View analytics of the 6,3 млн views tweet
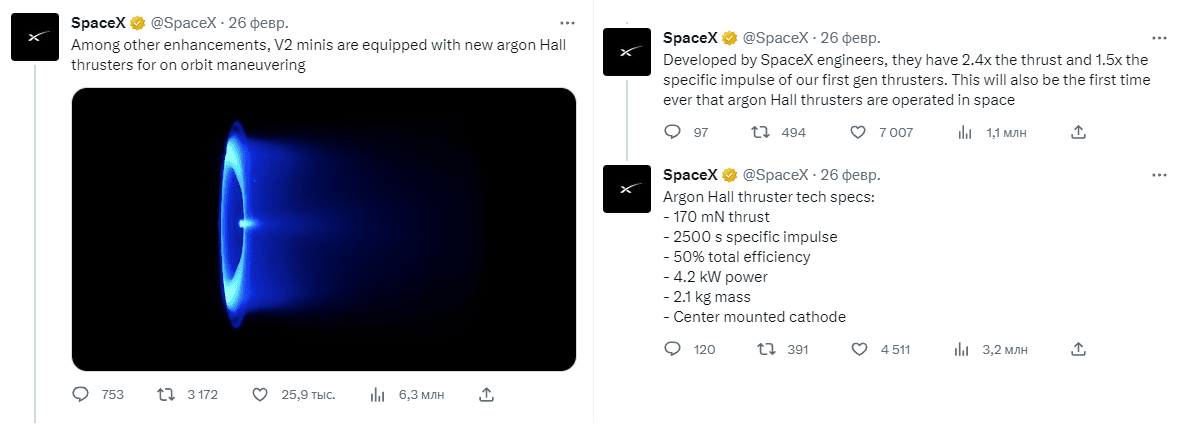 [378, 394]
